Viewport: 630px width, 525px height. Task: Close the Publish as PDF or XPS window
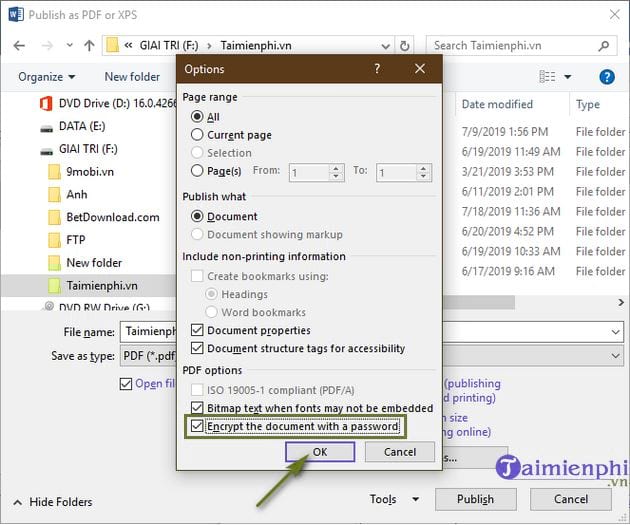tap(614, 15)
